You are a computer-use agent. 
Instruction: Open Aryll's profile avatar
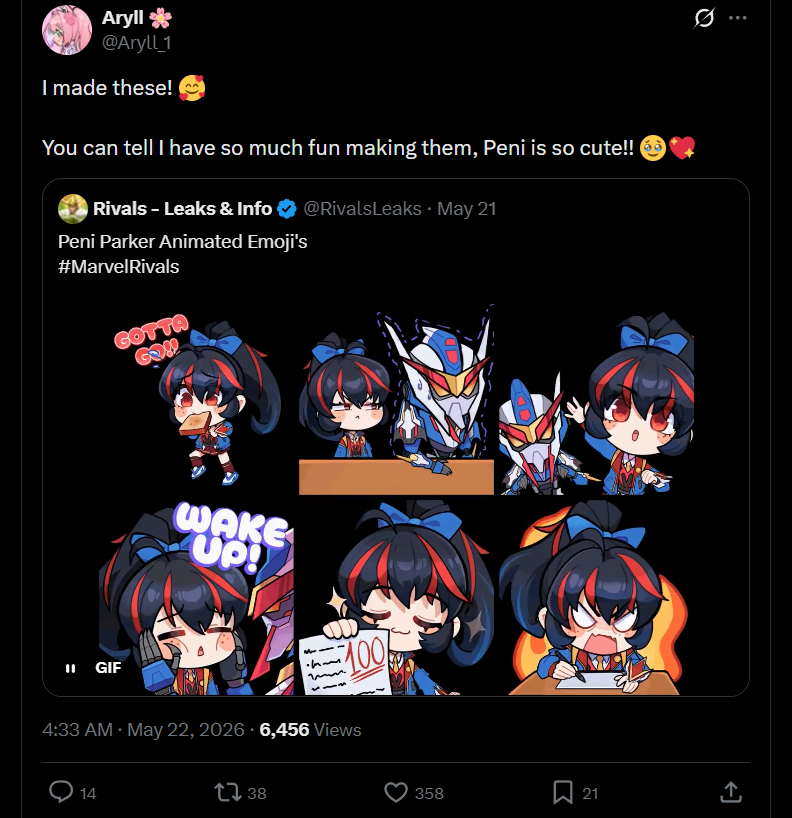click(67, 30)
